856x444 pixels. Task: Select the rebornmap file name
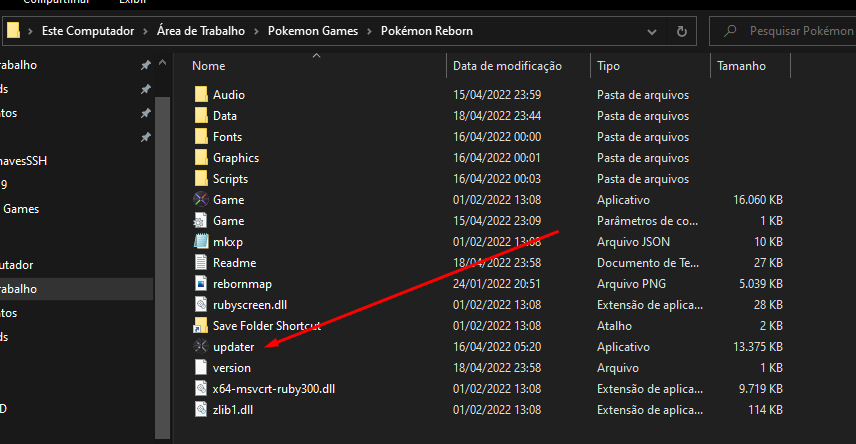pos(242,284)
